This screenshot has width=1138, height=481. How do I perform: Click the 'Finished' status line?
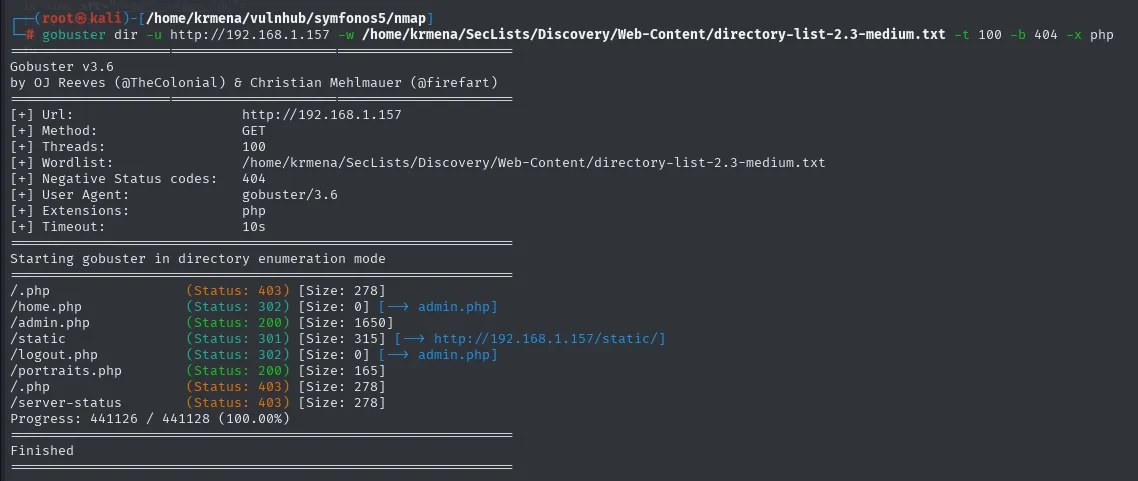tap(42, 451)
